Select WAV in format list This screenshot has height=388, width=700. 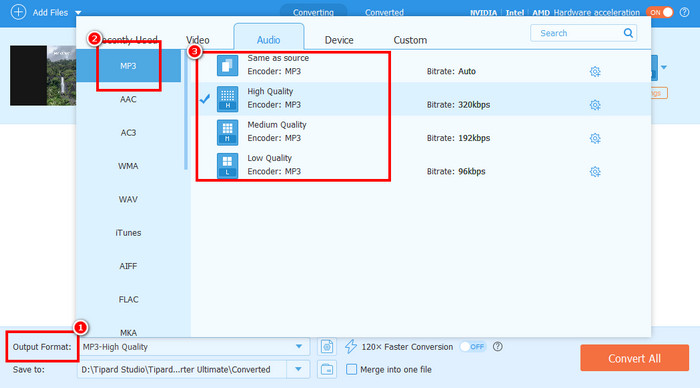click(x=128, y=199)
